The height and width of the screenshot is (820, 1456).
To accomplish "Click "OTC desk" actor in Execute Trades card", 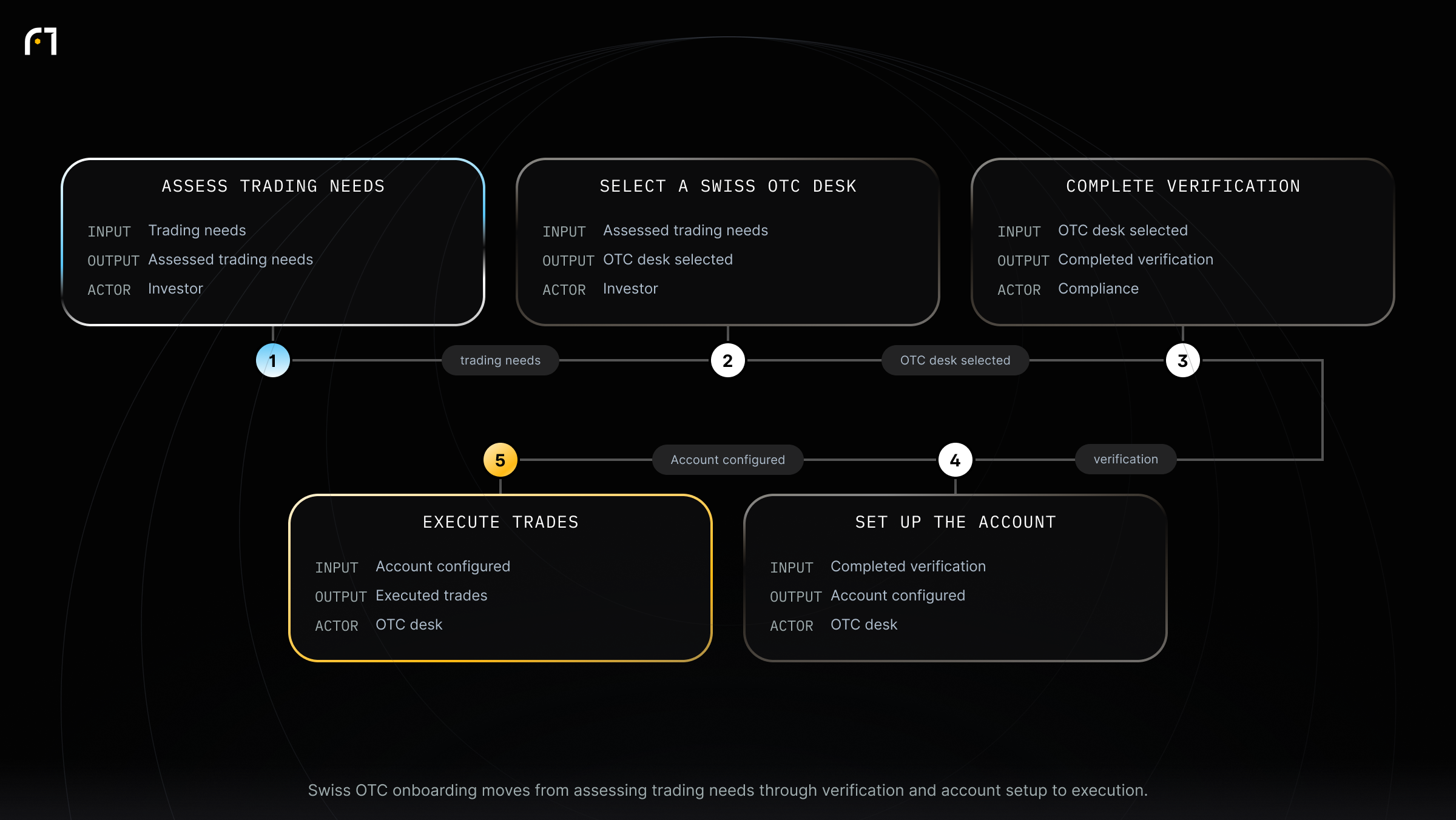I will click(x=409, y=625).
